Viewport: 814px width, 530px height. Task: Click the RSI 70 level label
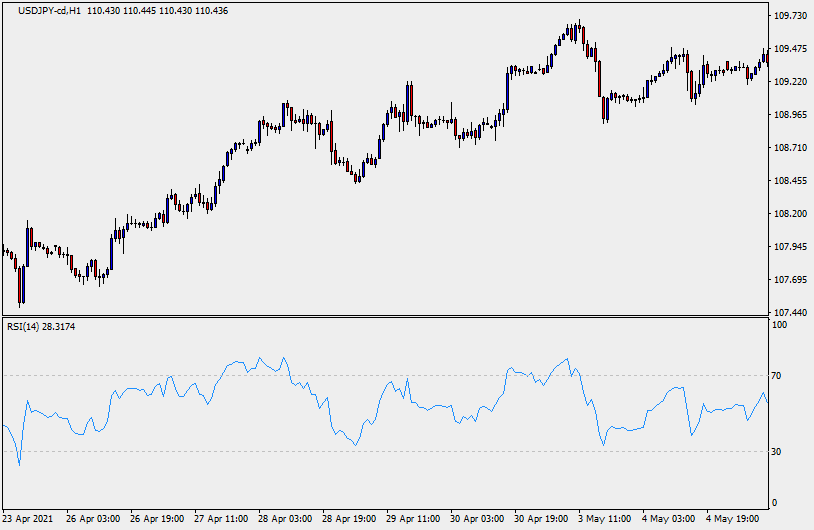point(780,376)
